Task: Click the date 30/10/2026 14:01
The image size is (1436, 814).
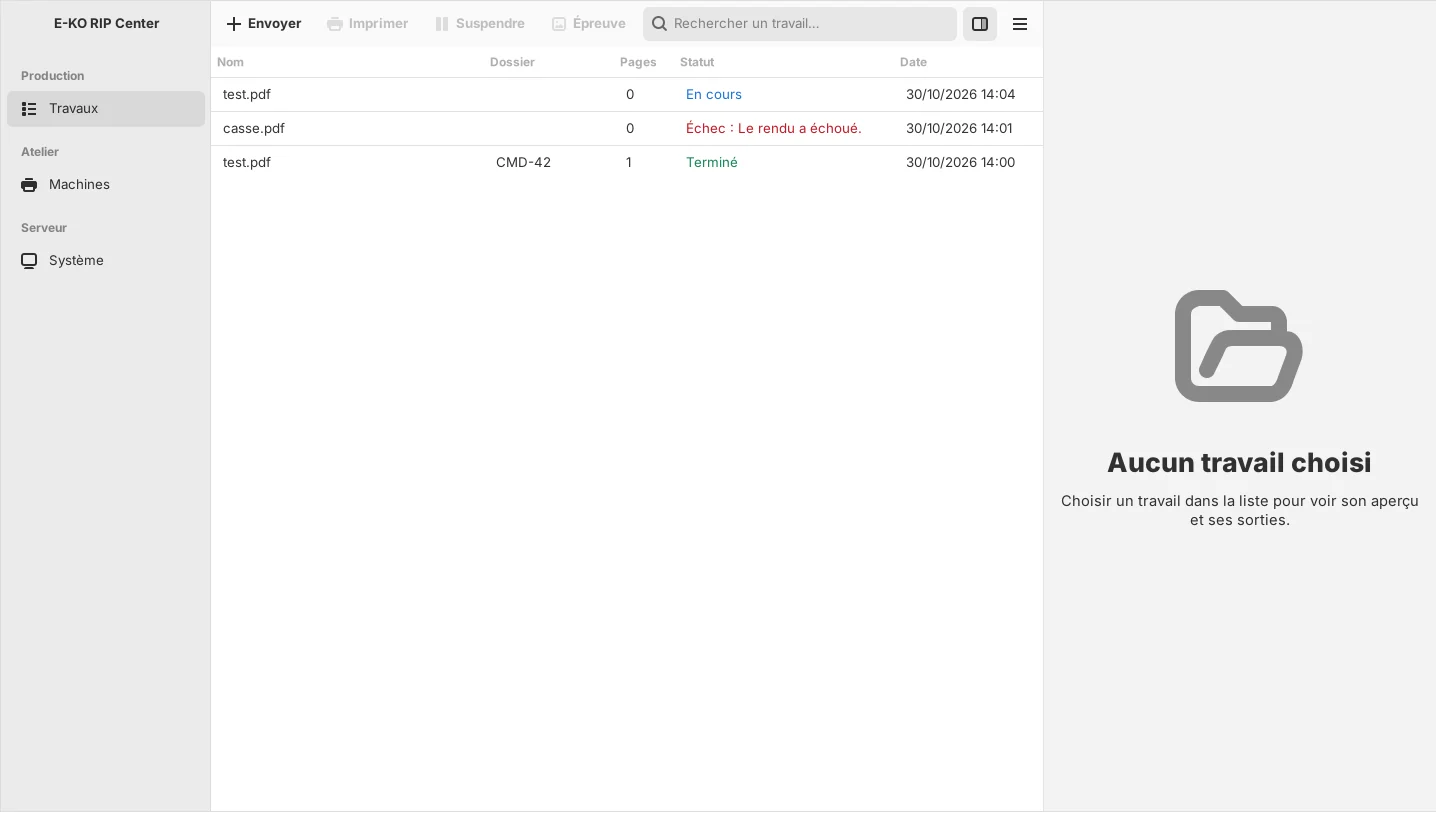Action: pos(959,129)
